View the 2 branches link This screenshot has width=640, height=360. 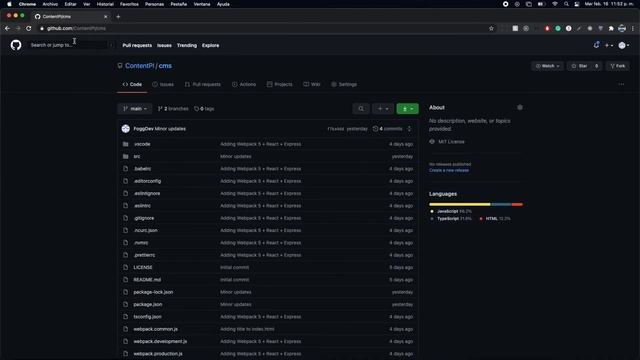[x=173, y=109]
